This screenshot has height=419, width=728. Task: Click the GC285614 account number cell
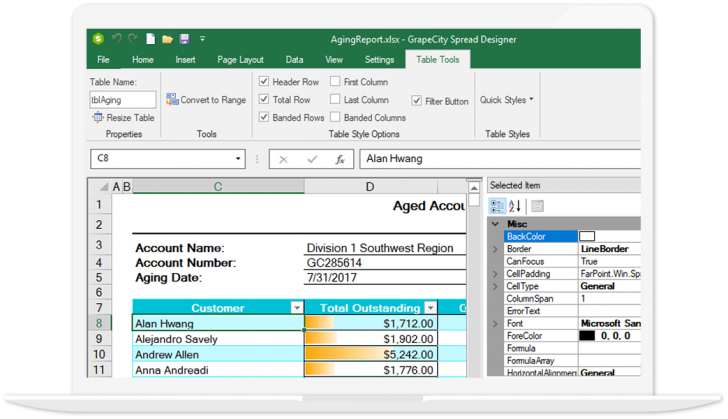[385, 262]
